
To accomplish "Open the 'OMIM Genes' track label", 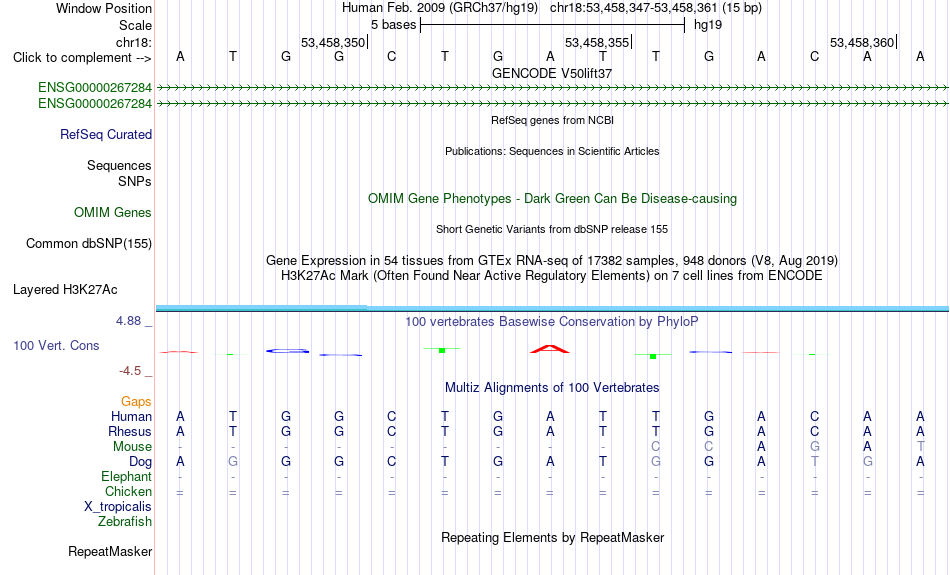I will [x=113, y=213].
